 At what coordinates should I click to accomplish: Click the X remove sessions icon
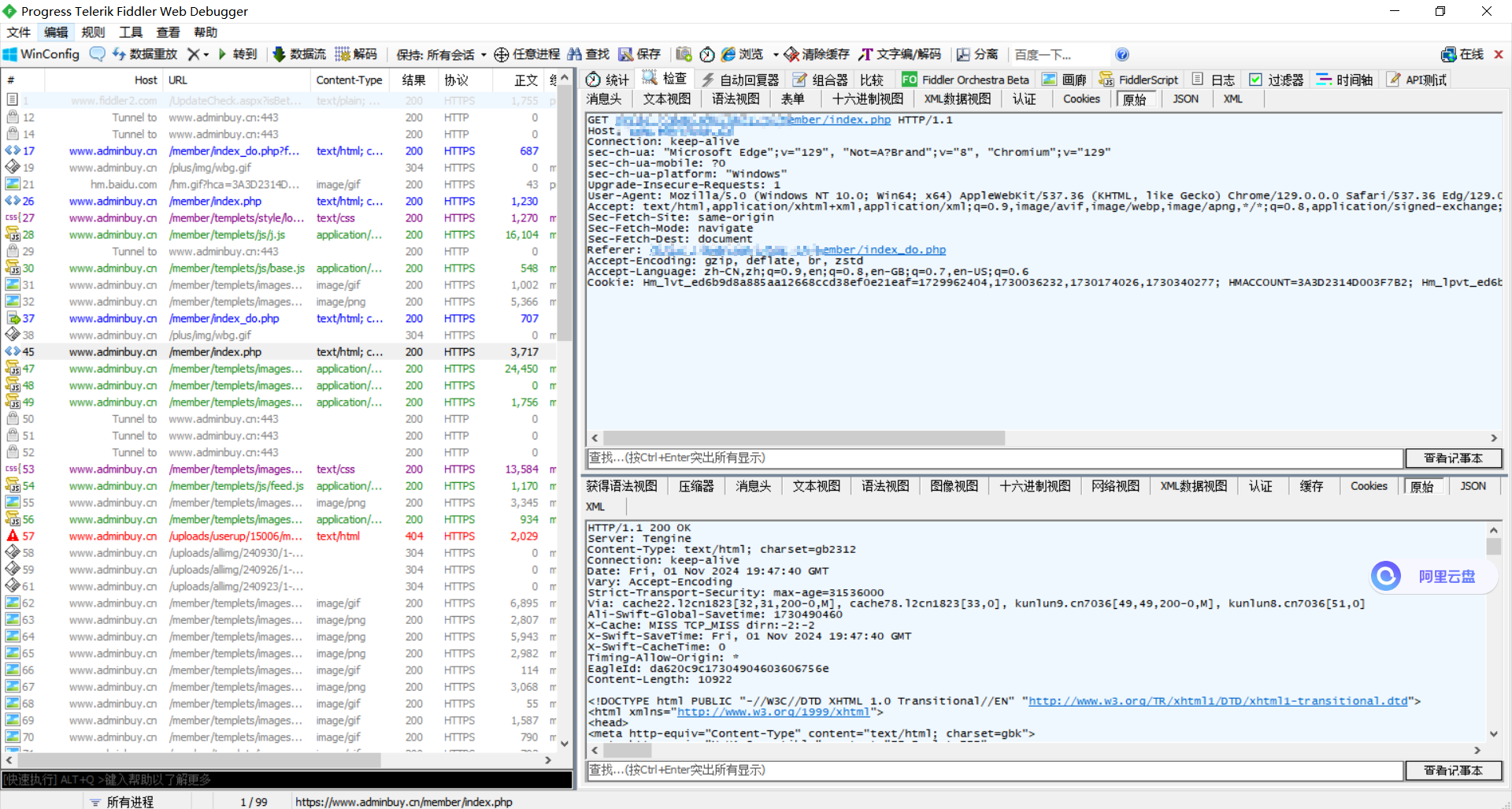pos(193,54)
